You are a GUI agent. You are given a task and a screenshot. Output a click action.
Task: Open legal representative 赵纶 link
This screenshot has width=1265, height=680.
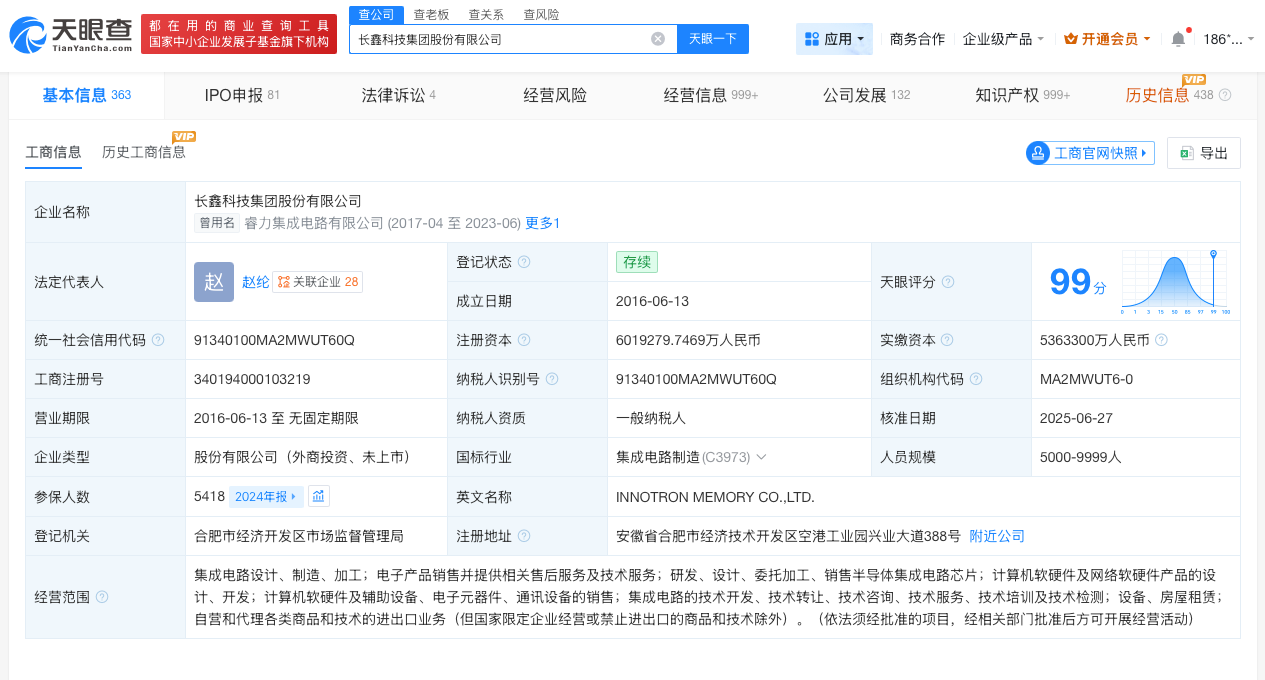(x=255, y=282)
